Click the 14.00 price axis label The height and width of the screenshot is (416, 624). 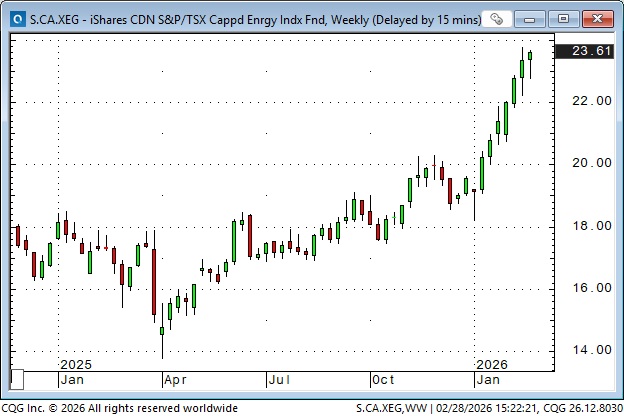point(589,350)
